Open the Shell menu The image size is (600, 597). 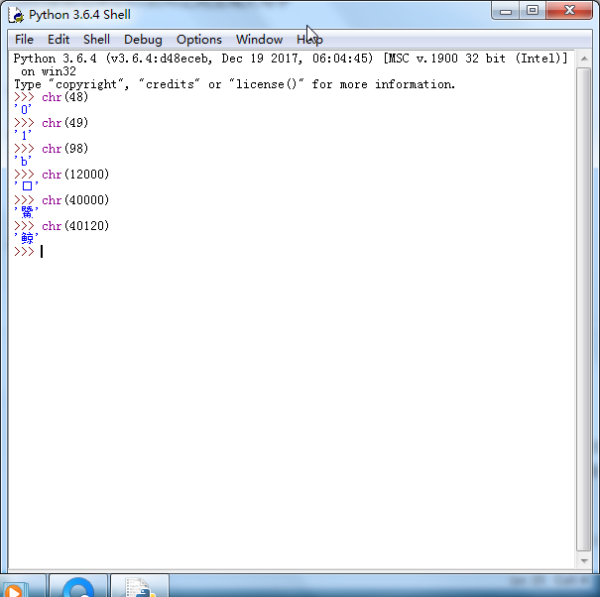(96, 39)
